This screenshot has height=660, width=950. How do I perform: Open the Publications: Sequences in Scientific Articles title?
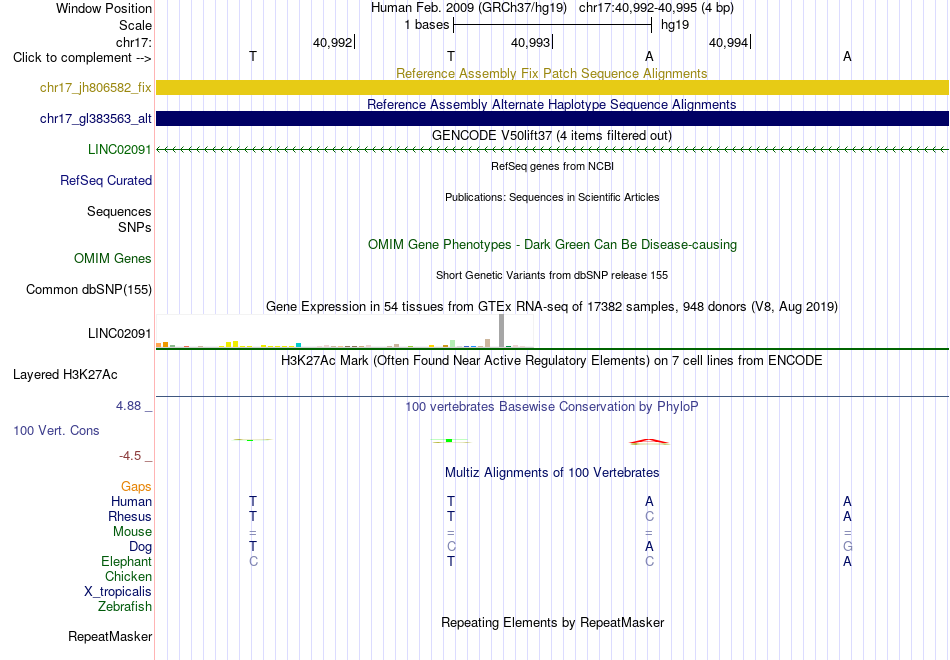coord(552,197)
